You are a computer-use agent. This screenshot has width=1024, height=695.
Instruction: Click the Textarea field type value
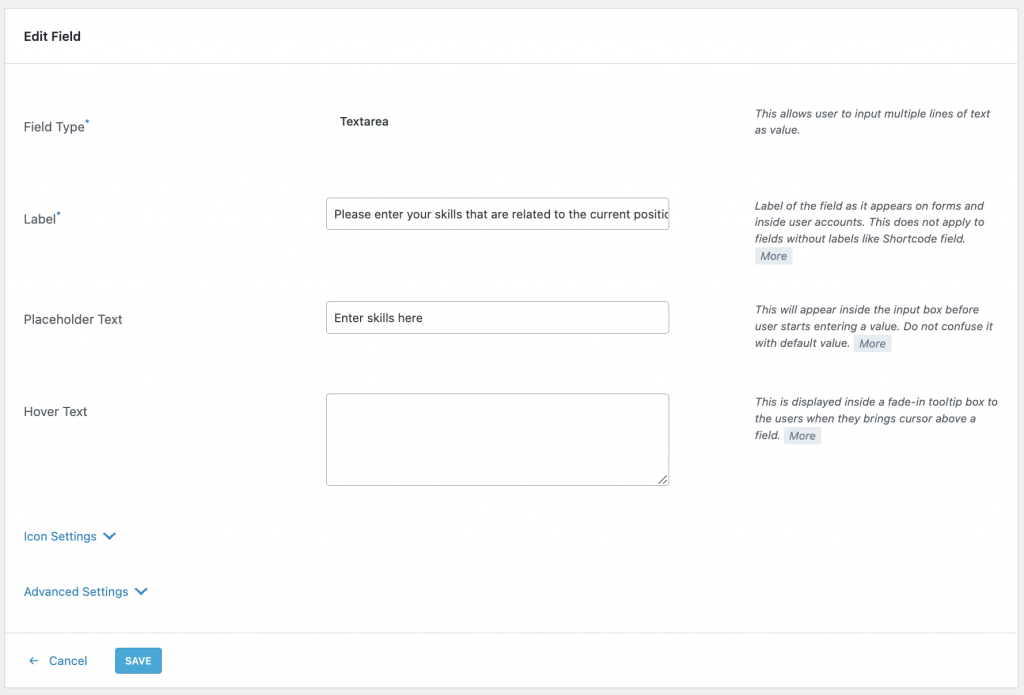[364, 121]
